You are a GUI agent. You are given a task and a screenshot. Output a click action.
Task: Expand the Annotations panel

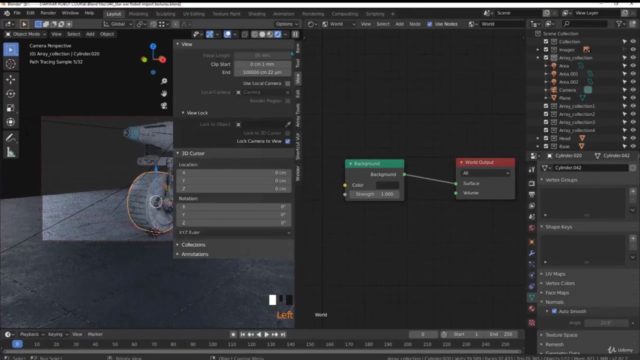tap(195, 254)
